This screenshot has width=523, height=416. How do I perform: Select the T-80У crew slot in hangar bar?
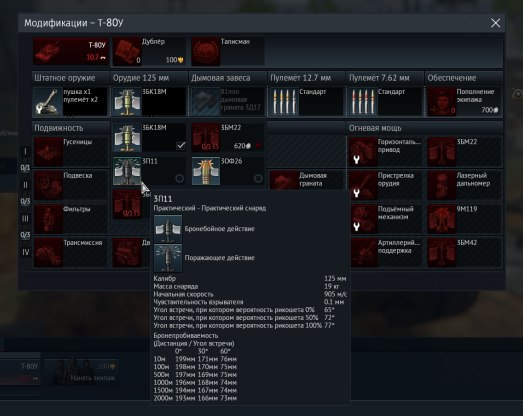[x=20, y=371]
